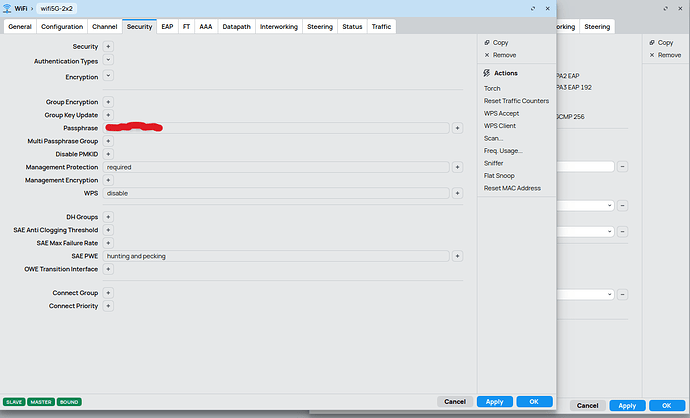Select the FT tab
The width and height of the screenshot is (690, 418).
coord(187,26)
